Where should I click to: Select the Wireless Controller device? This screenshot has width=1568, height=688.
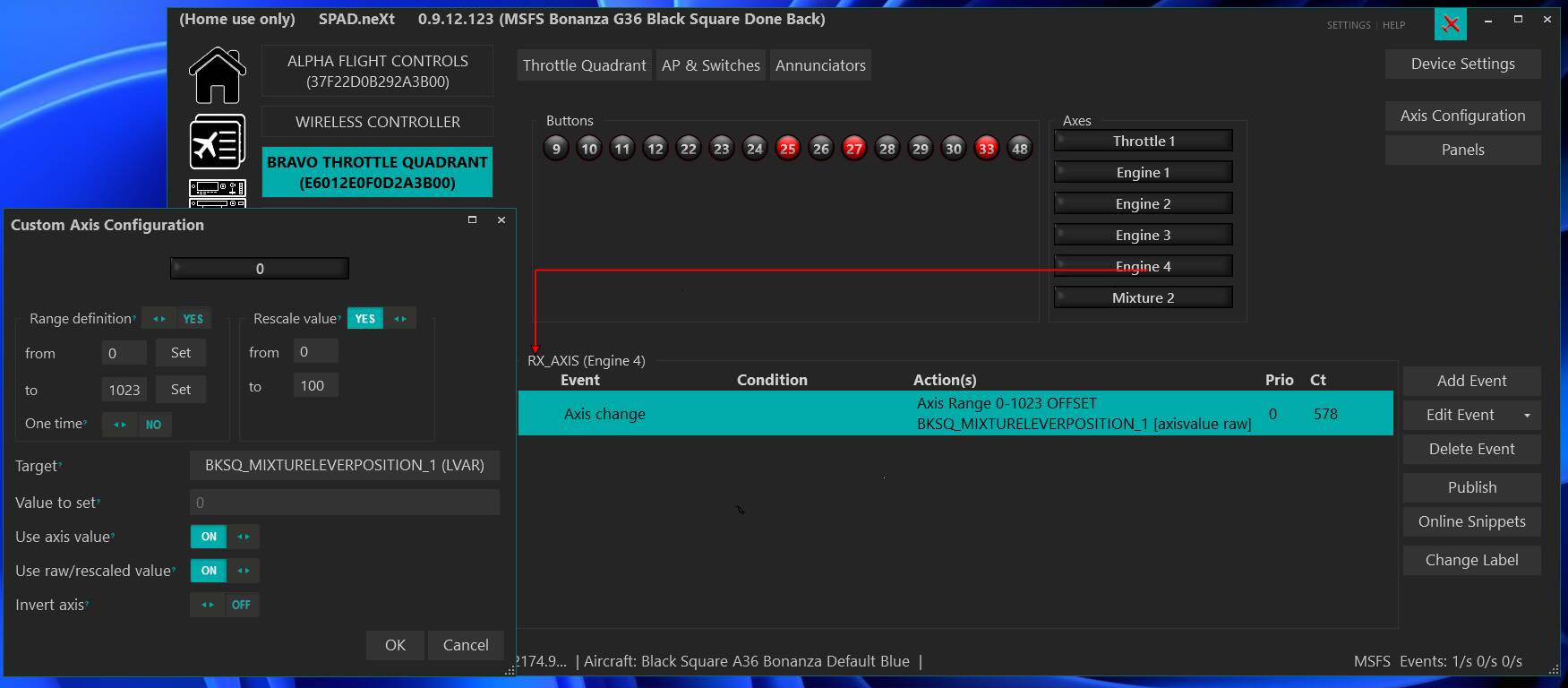pos(377,122)
